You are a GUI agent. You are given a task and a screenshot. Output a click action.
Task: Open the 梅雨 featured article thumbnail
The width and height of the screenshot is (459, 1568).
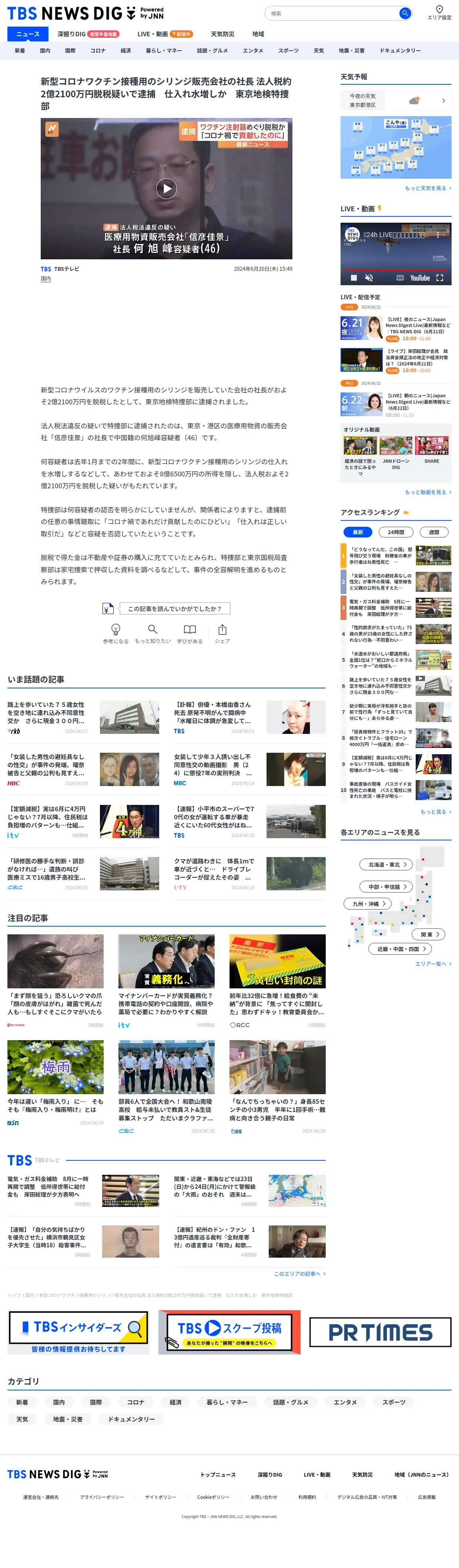pos(56,1067)
